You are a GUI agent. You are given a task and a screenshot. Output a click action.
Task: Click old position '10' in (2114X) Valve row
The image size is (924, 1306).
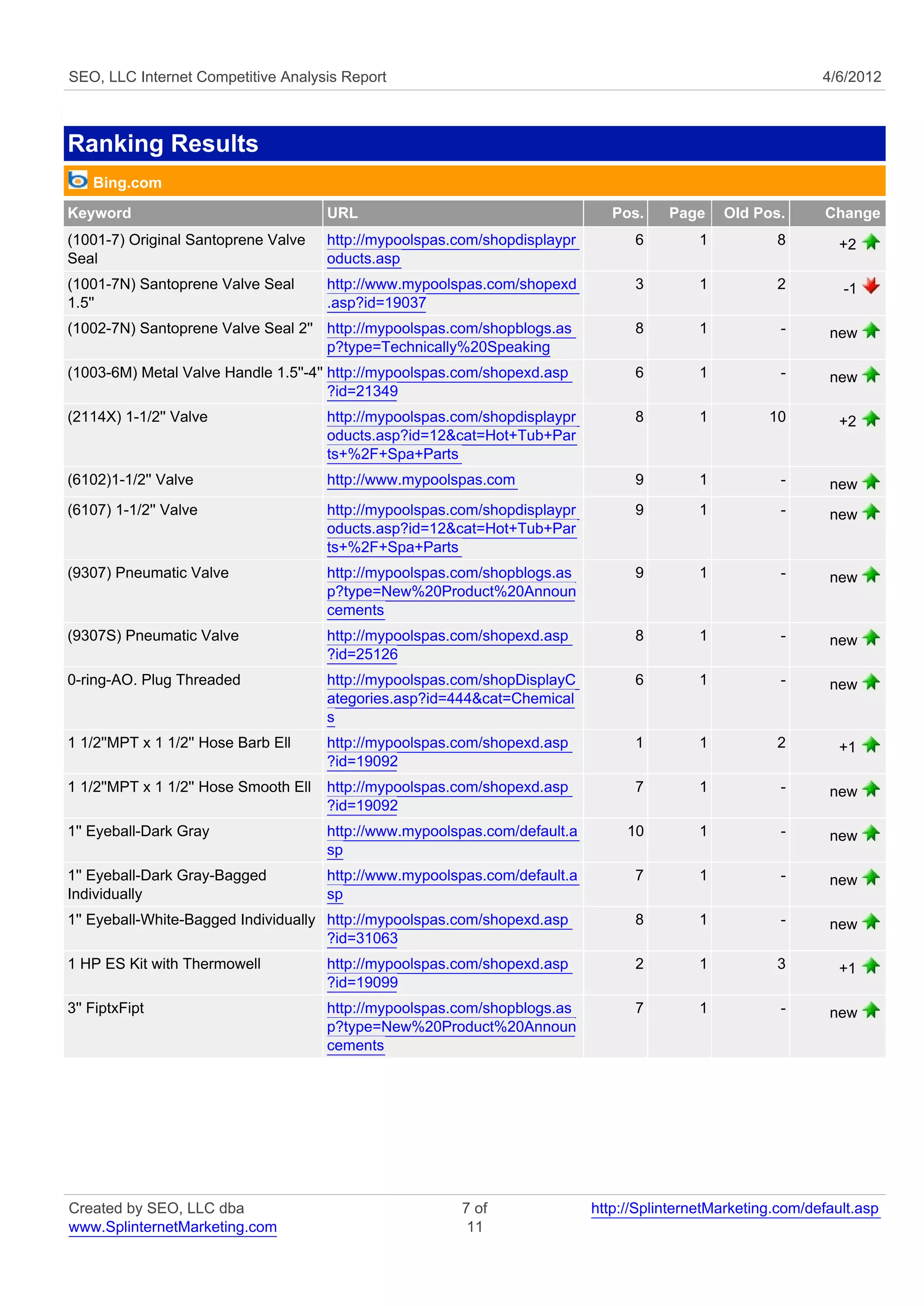pos(777,417)
